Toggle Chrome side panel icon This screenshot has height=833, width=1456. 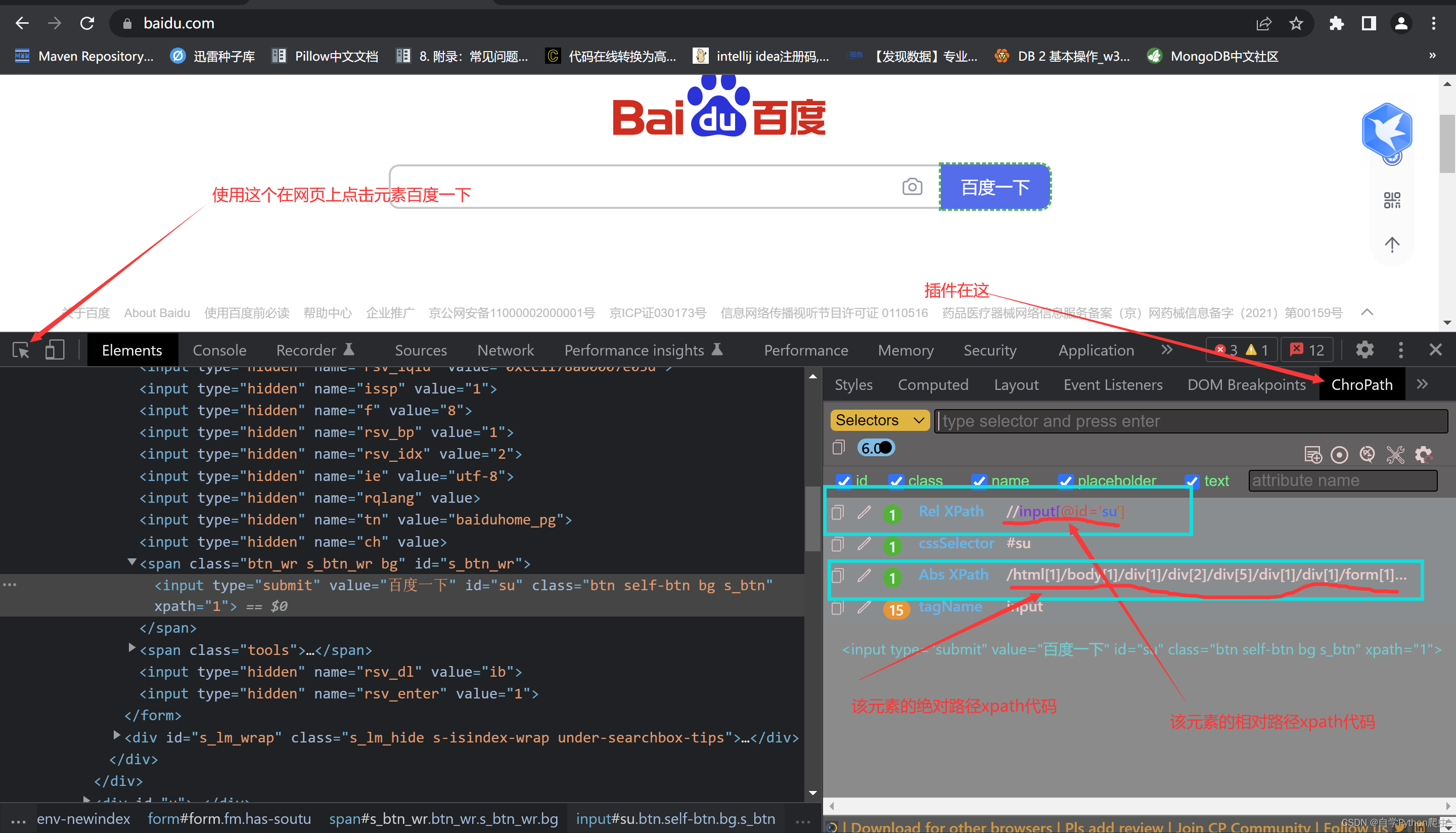[1369, 23]
